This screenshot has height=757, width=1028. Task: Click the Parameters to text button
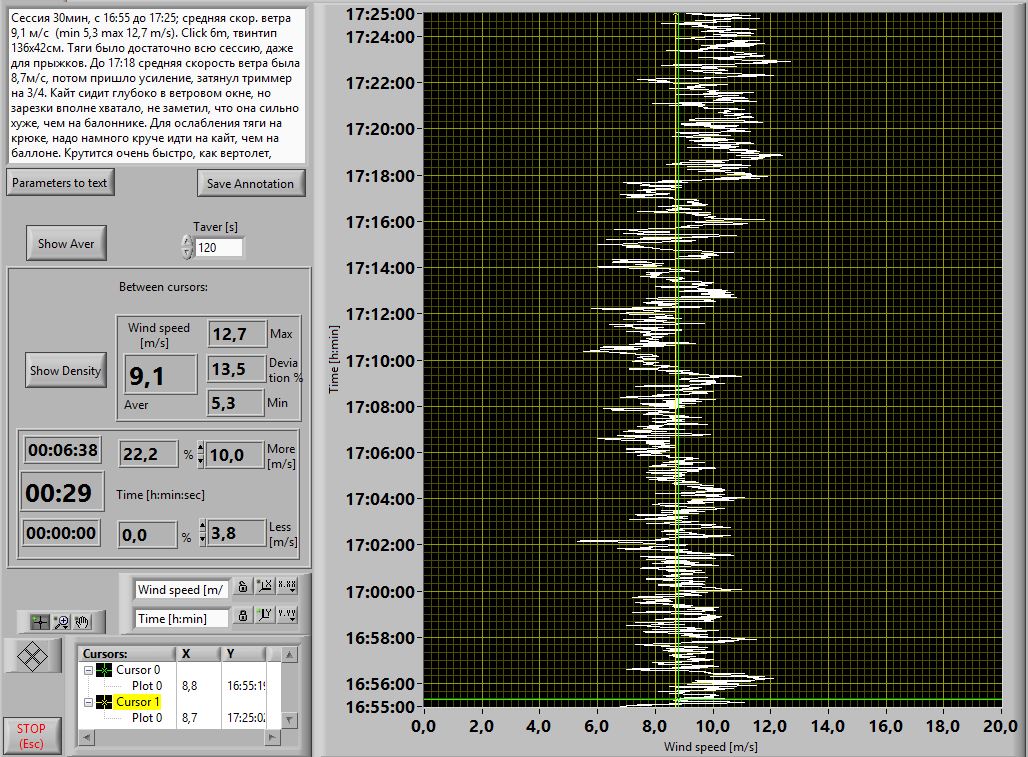click(x=60, y=183)
